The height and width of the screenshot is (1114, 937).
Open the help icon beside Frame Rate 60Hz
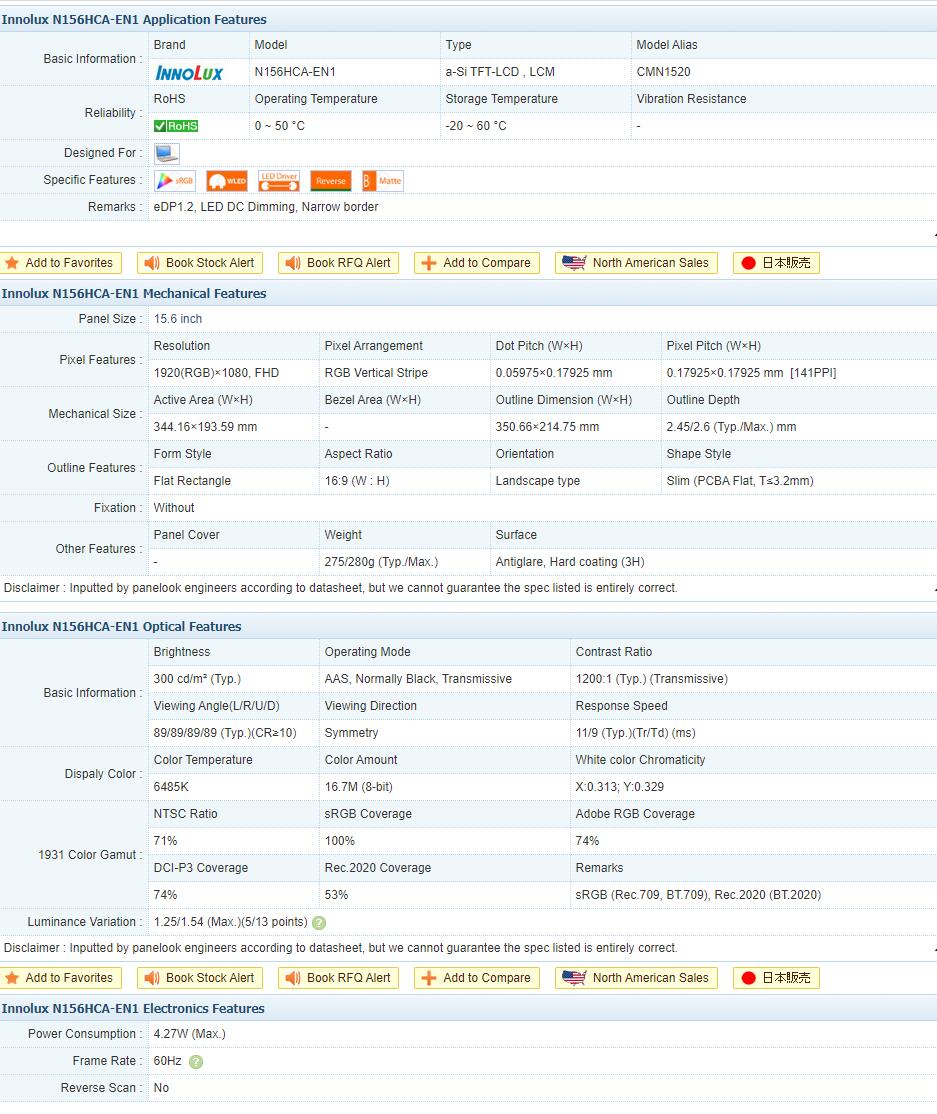[196, 1061]
